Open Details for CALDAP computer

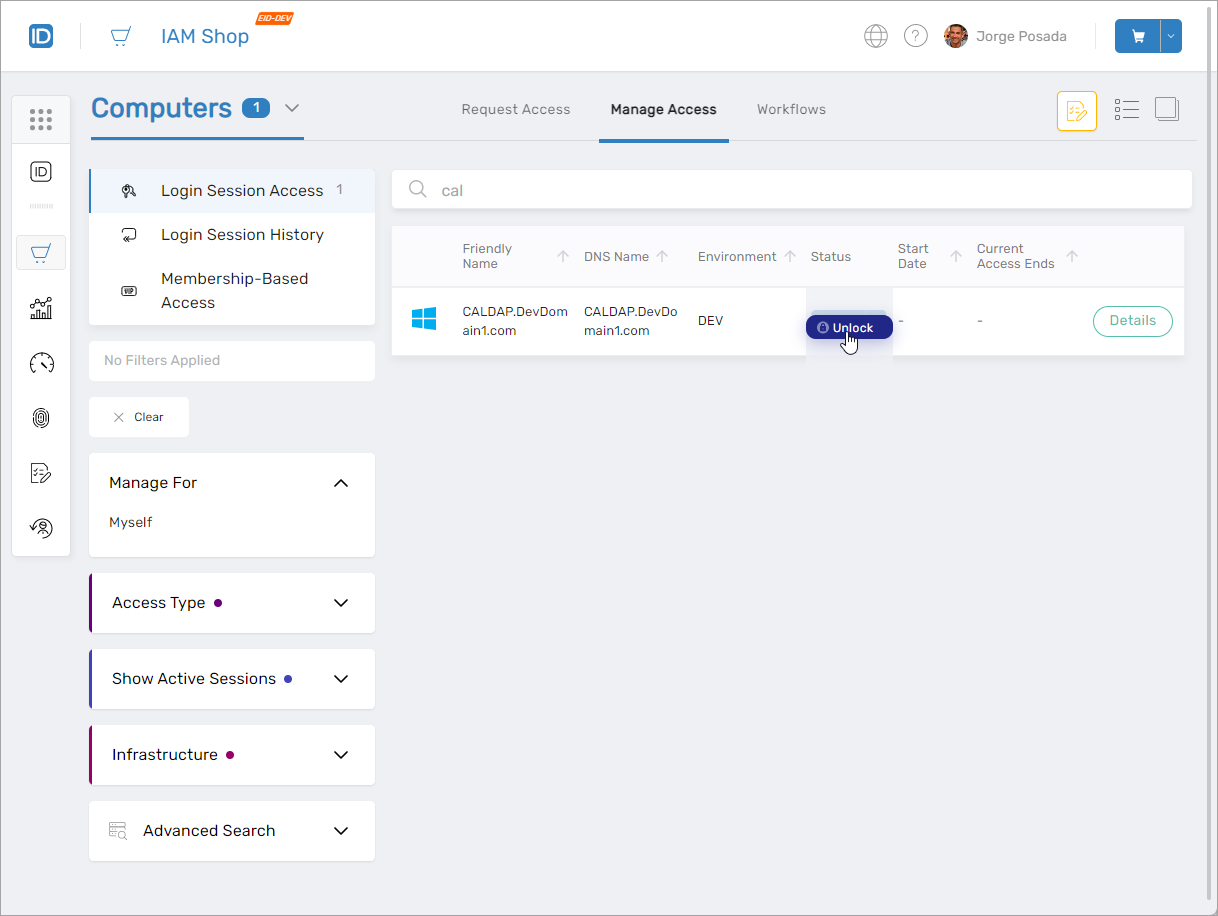click(x=1132, y=321)
